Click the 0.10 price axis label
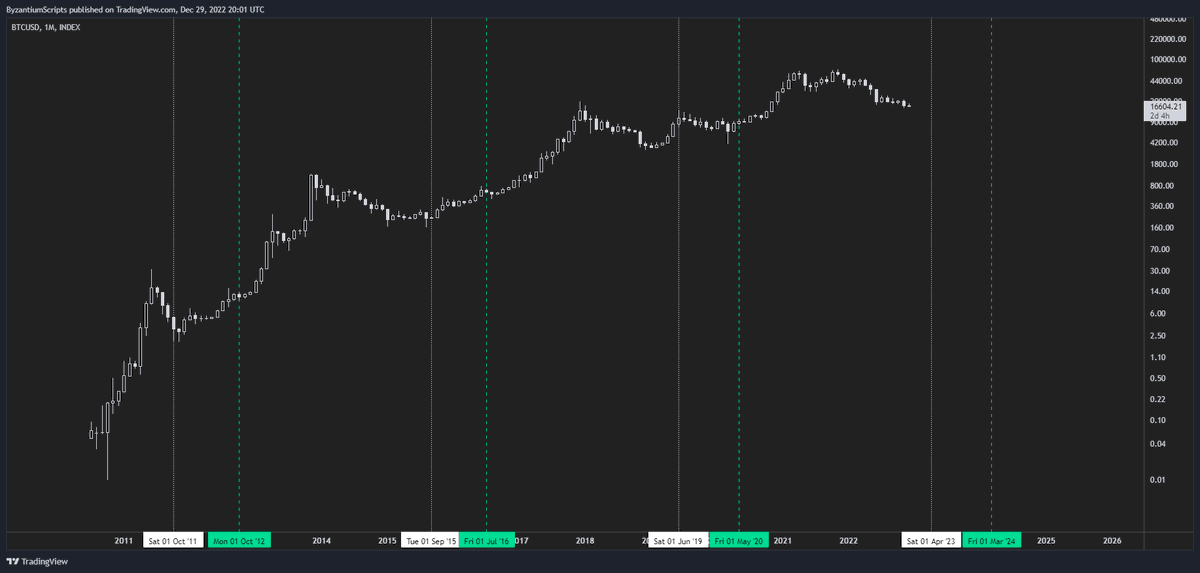This screenshot has height=573, width=1200. click(x=1158, y=421)
